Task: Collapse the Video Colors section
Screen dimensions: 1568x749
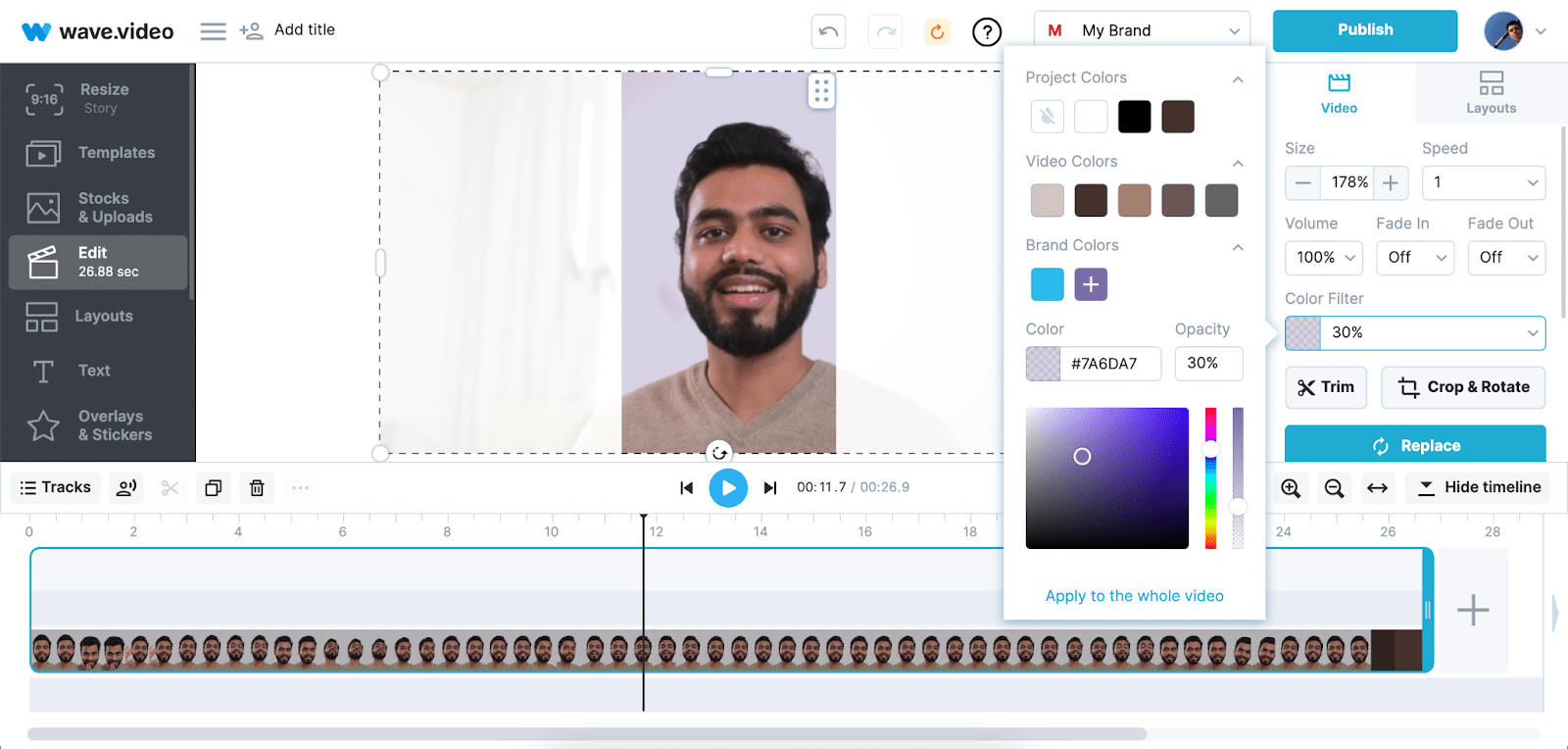Action: [x=1238, y=163]
